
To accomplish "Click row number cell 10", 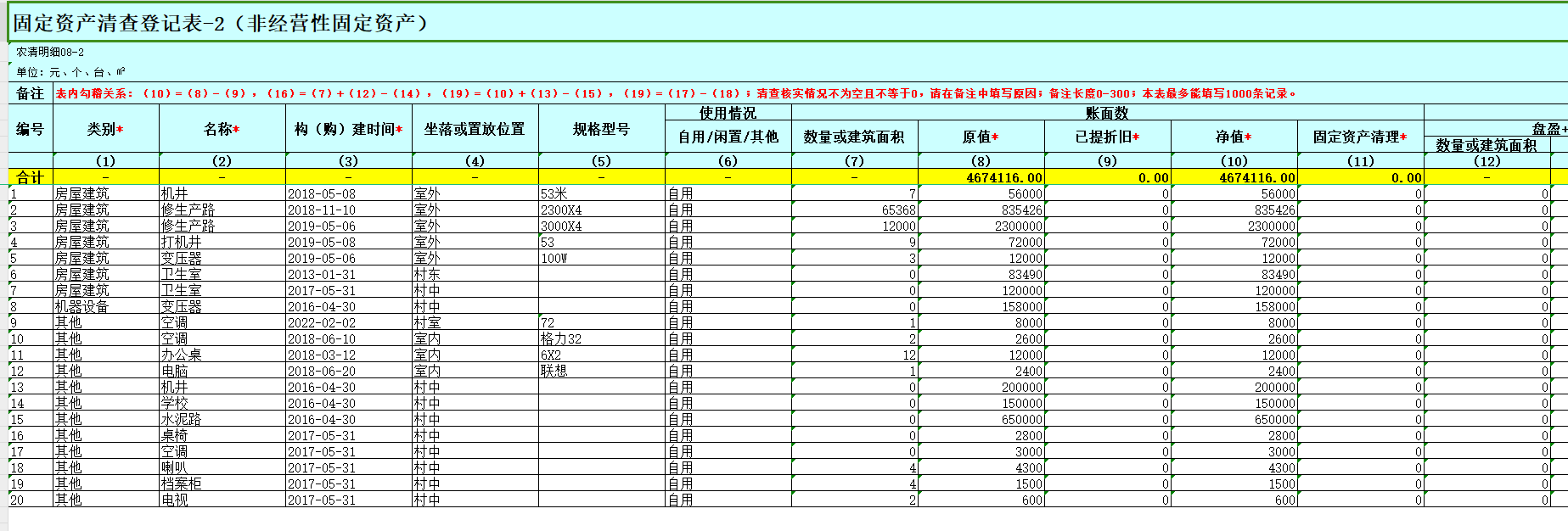I will point(31,338).
